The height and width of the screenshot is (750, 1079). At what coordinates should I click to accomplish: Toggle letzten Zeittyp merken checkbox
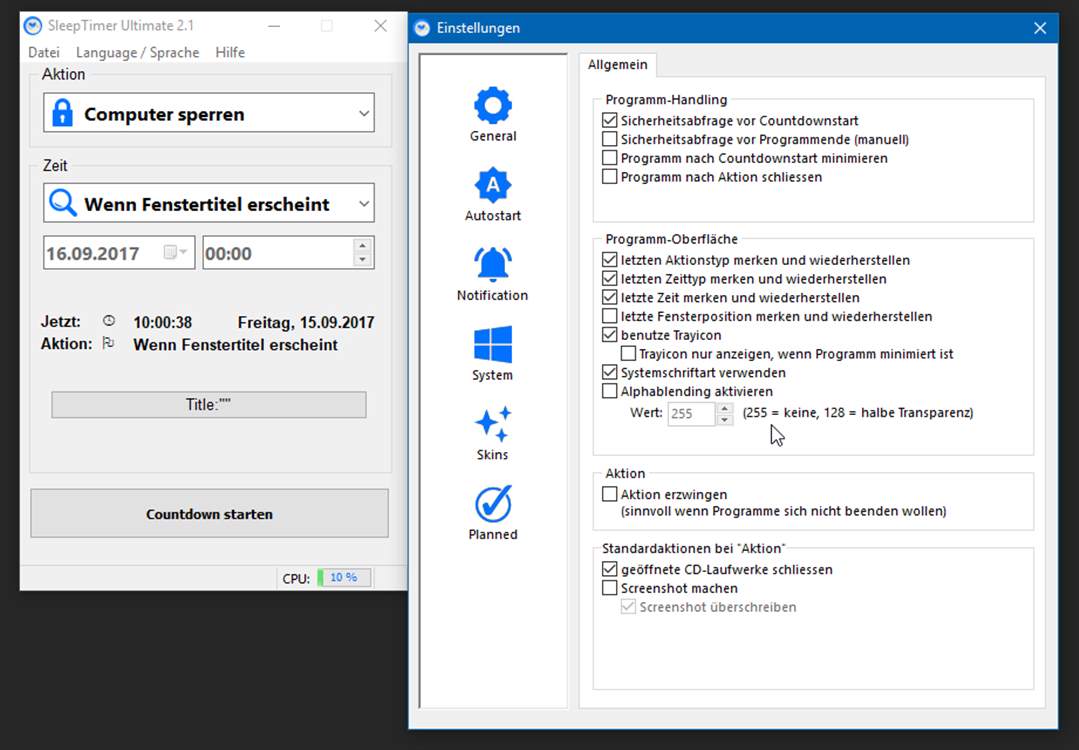coord(609,278)
